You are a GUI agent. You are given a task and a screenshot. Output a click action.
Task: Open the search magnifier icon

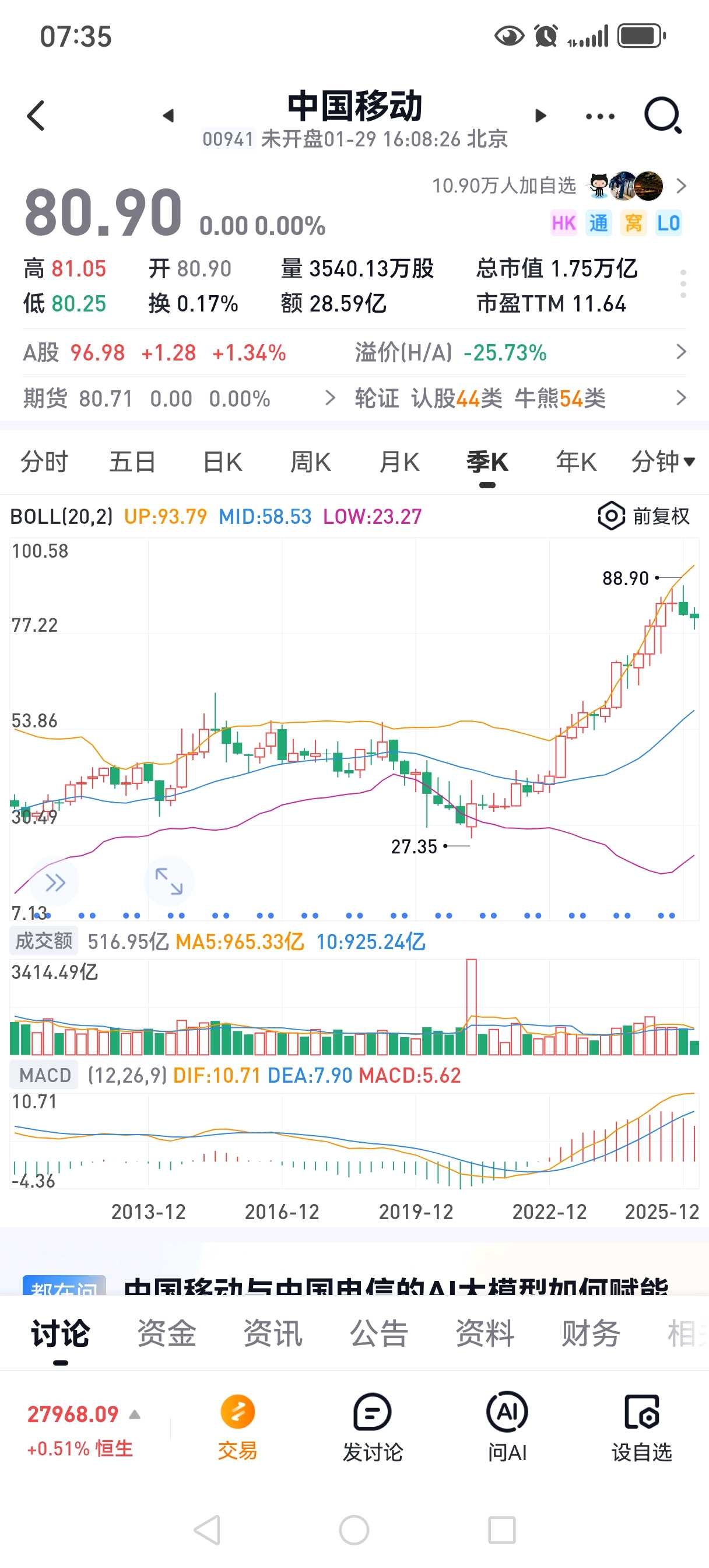(x=663, y=115)
